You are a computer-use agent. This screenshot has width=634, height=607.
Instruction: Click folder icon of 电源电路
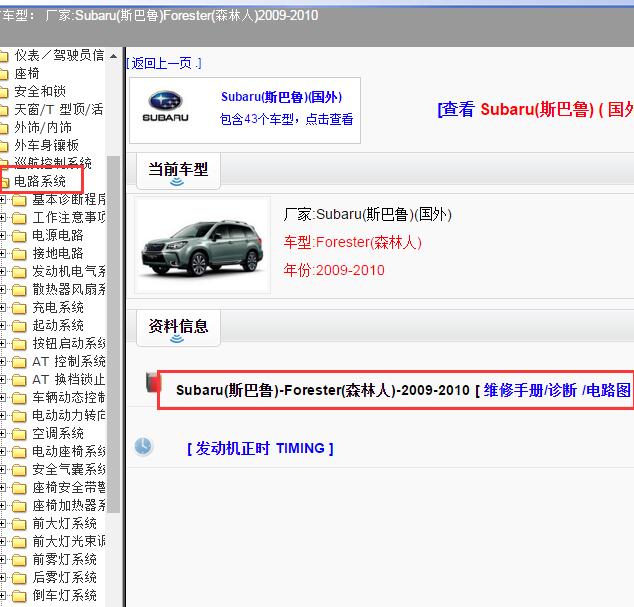tap(19, 236)
